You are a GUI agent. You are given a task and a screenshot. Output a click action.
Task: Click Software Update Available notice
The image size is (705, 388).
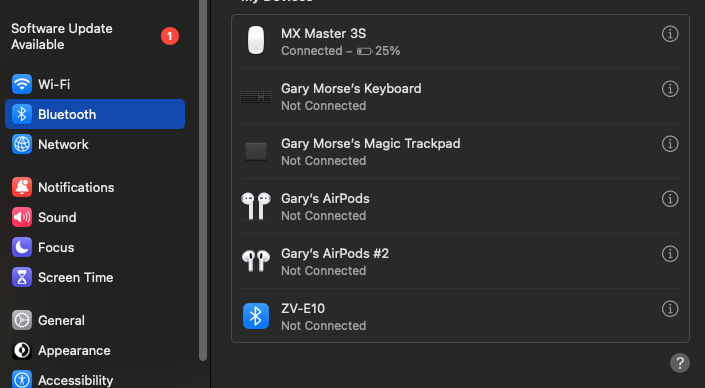95,36
